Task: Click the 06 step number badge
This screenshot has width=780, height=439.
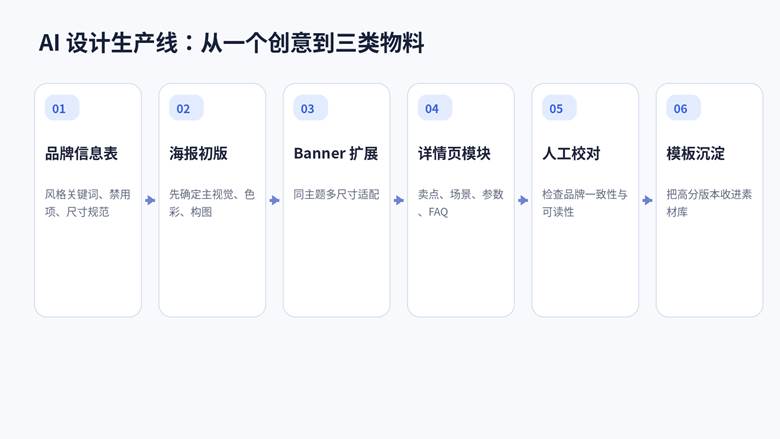Action: [x=682, y=108]
